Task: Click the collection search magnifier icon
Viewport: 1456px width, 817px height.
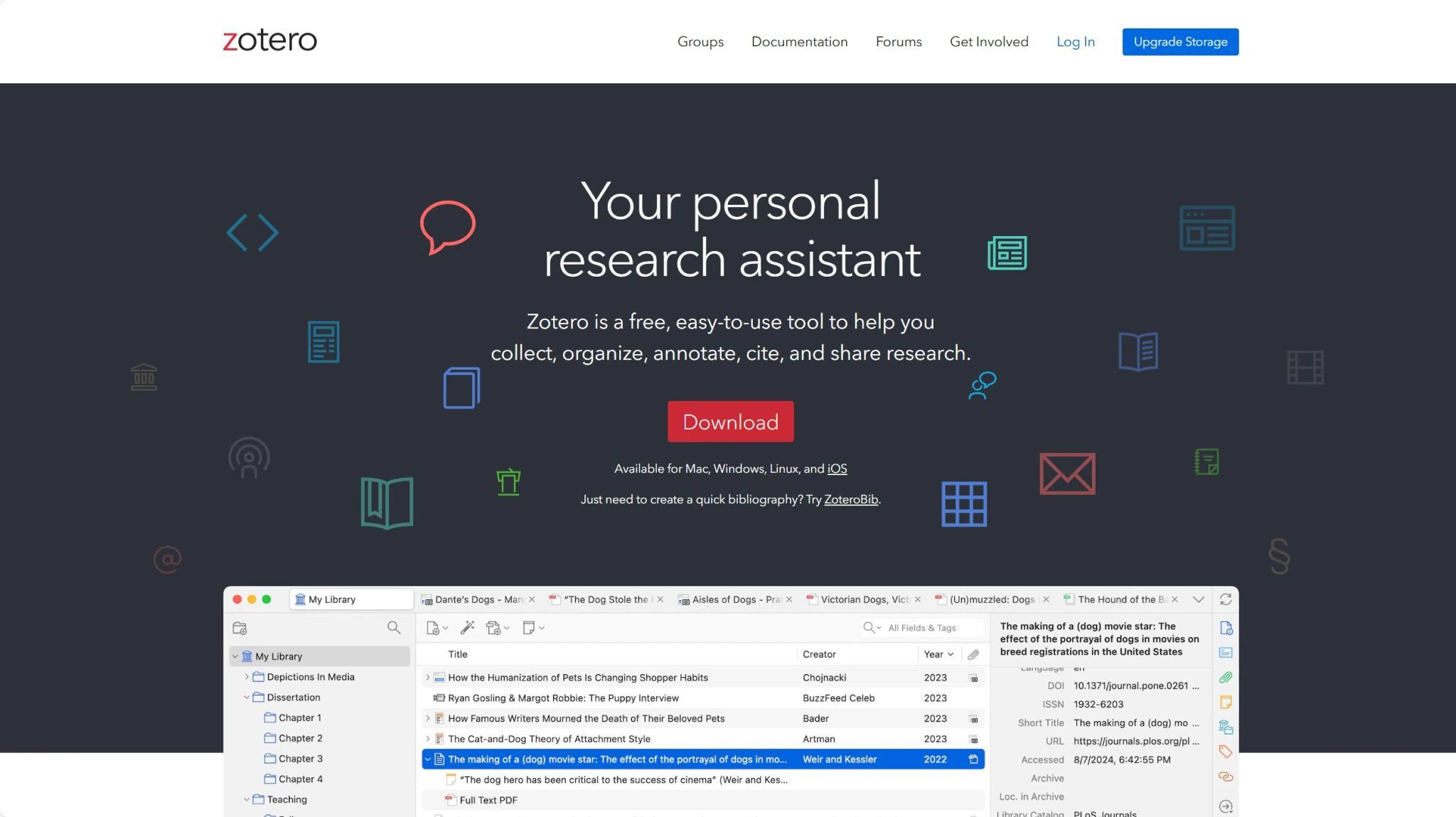Action: [393, 627]
